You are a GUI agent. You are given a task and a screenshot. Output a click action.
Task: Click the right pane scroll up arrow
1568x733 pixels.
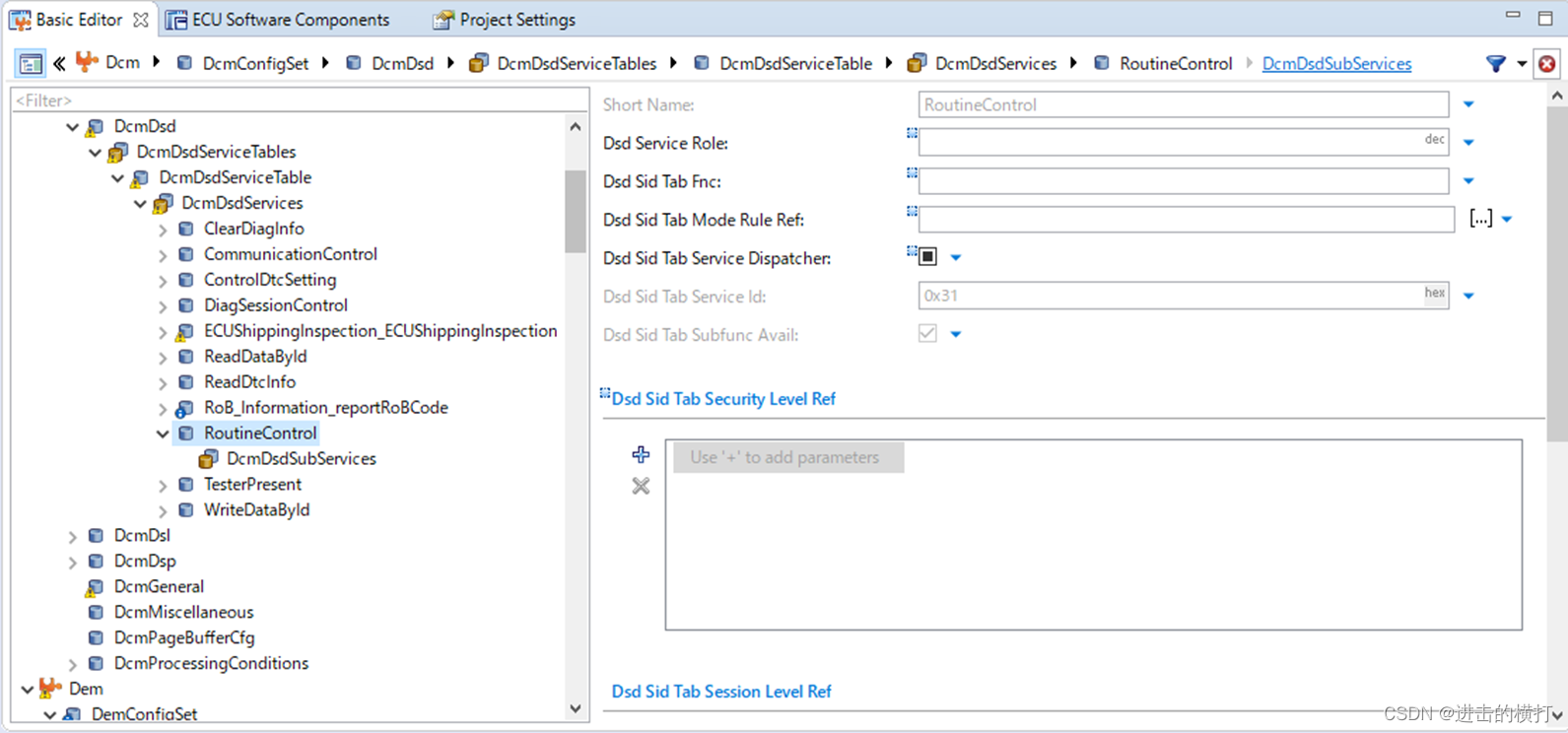(x=1557, y=96)
